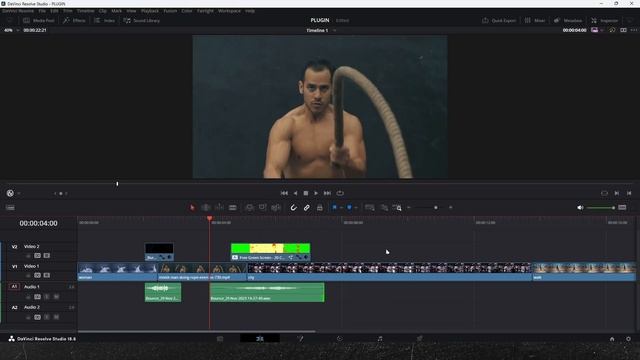Open the Fusion menu
The height and width of the screenshot is (360, 640).
click(x=170, y=11)
